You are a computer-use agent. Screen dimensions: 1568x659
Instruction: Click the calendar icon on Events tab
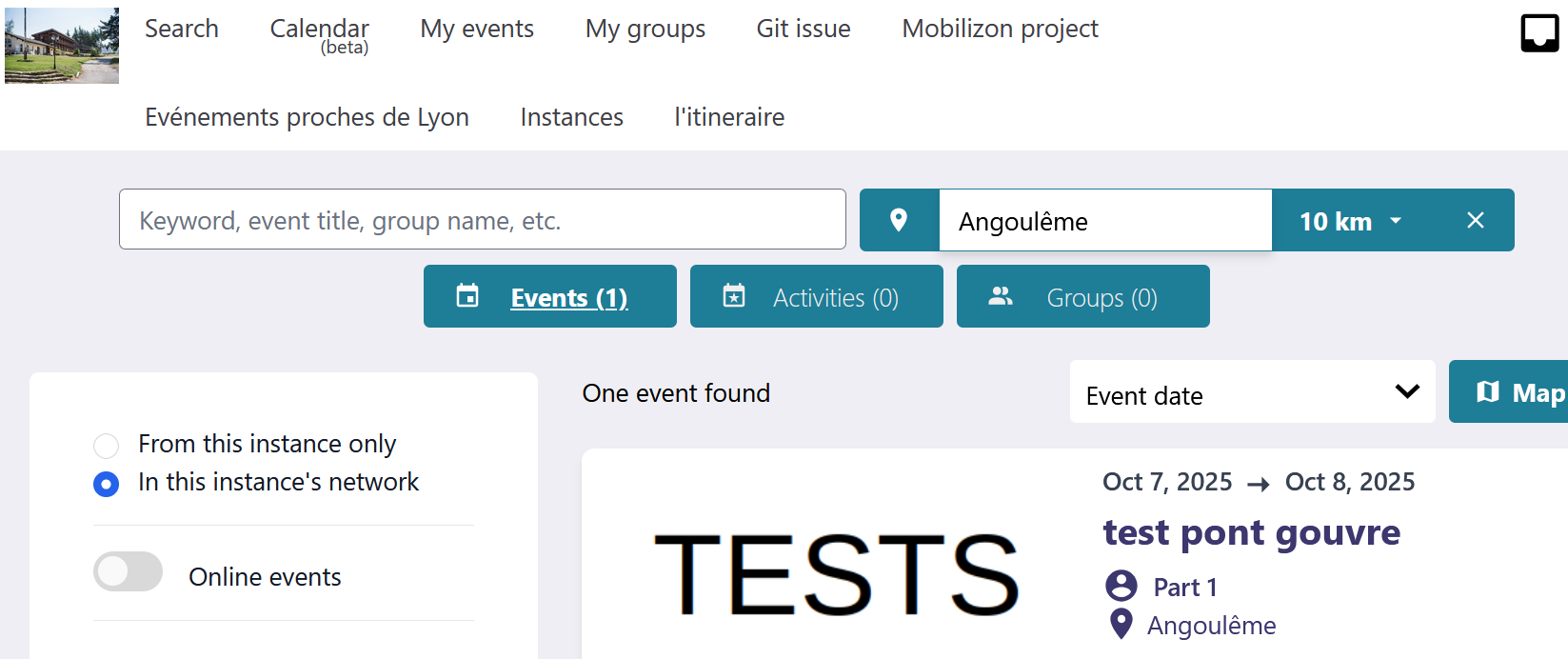pyautogui.click(x=467, y=296)
